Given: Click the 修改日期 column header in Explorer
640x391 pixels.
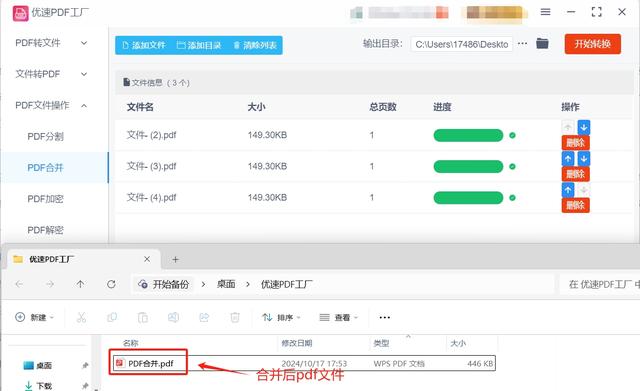Looking at the screenshot, I should click(297, 343).
